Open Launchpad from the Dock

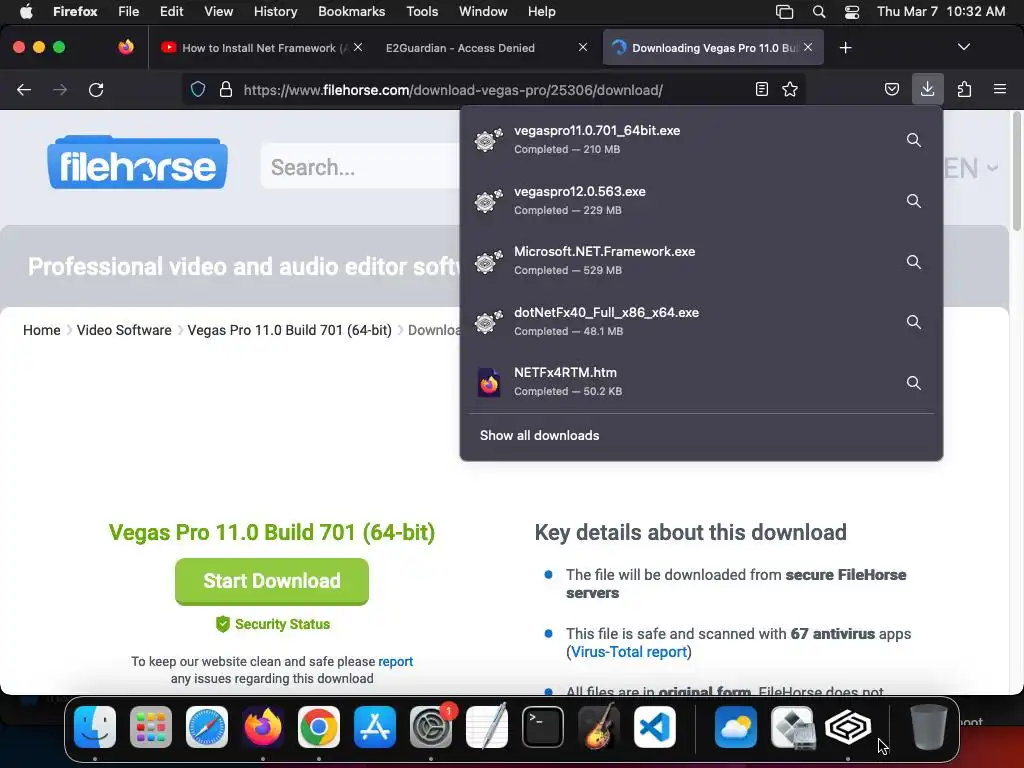(151, 727)
